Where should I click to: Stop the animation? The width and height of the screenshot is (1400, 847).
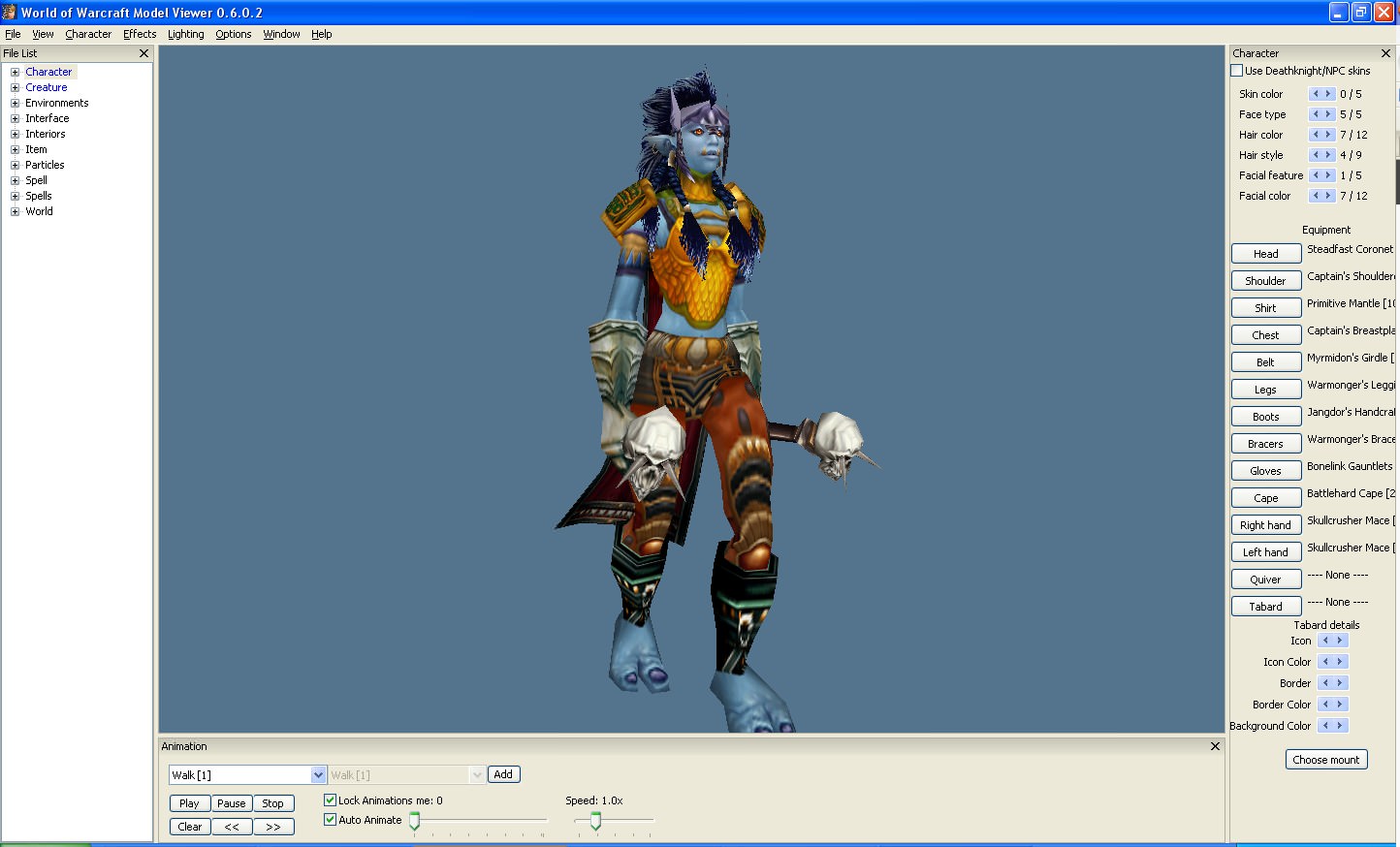(x=273, y=803)
